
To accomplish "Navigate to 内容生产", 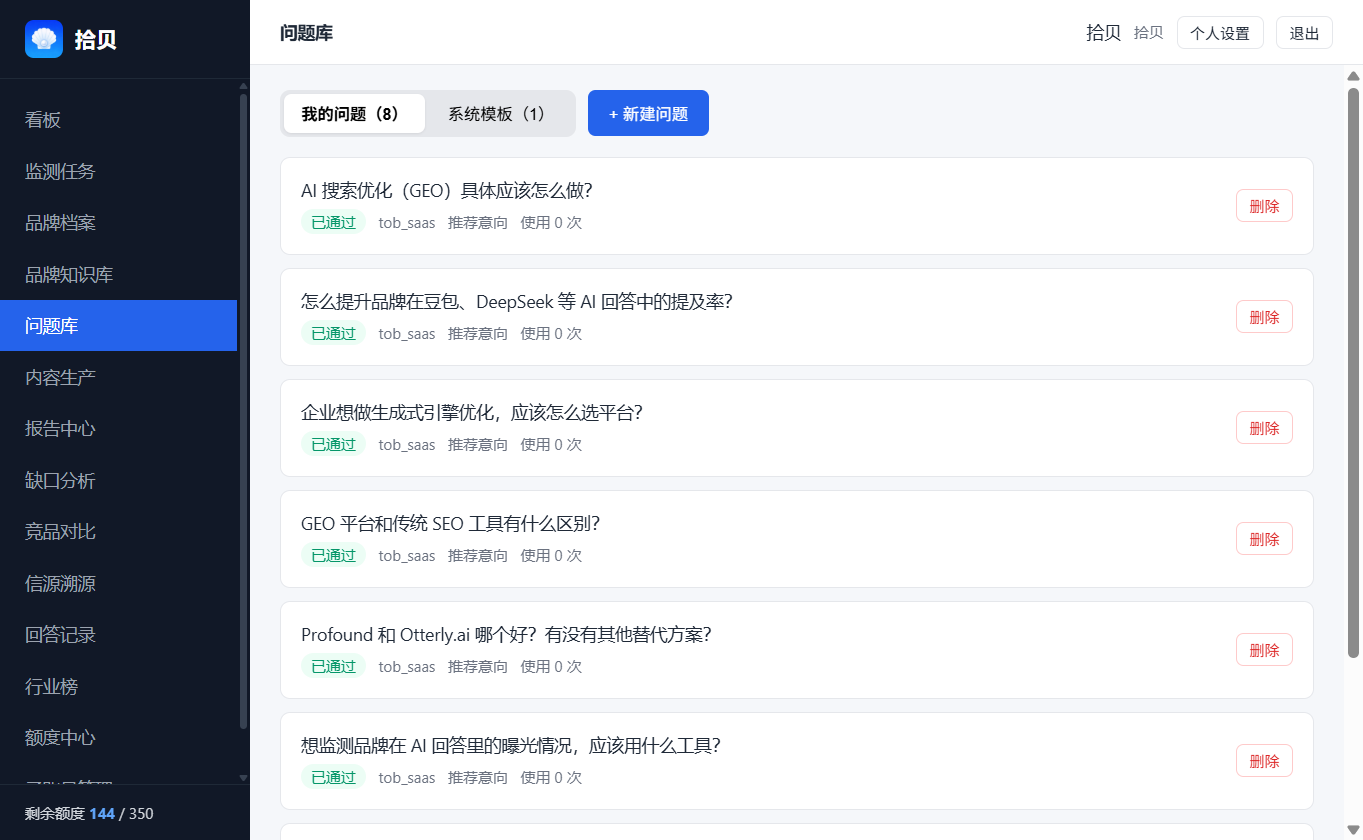I will (118, 377).
